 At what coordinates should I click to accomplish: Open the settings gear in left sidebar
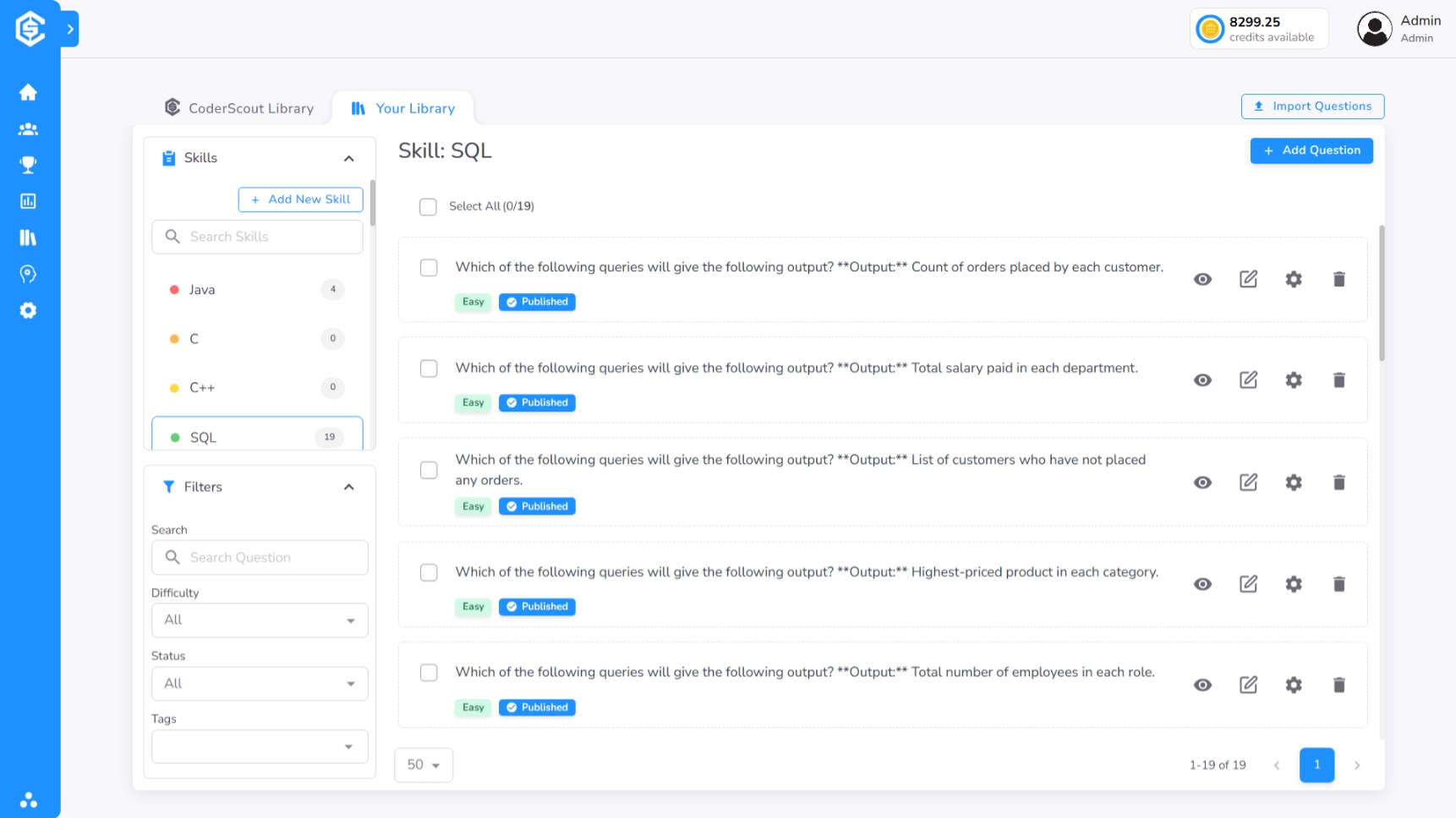click(28, 310)
